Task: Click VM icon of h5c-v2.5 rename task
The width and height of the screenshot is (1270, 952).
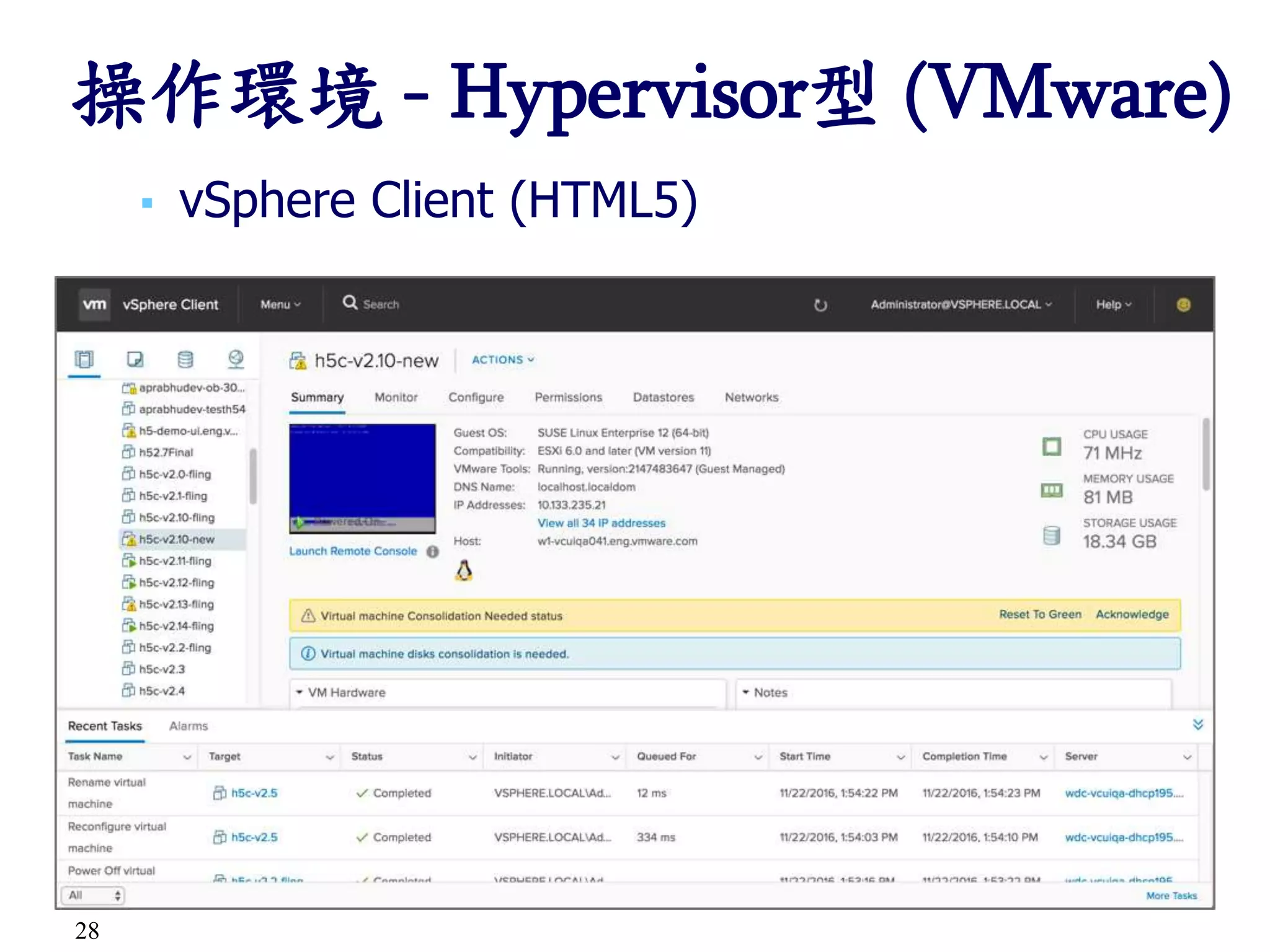Action: coord(220,793)
